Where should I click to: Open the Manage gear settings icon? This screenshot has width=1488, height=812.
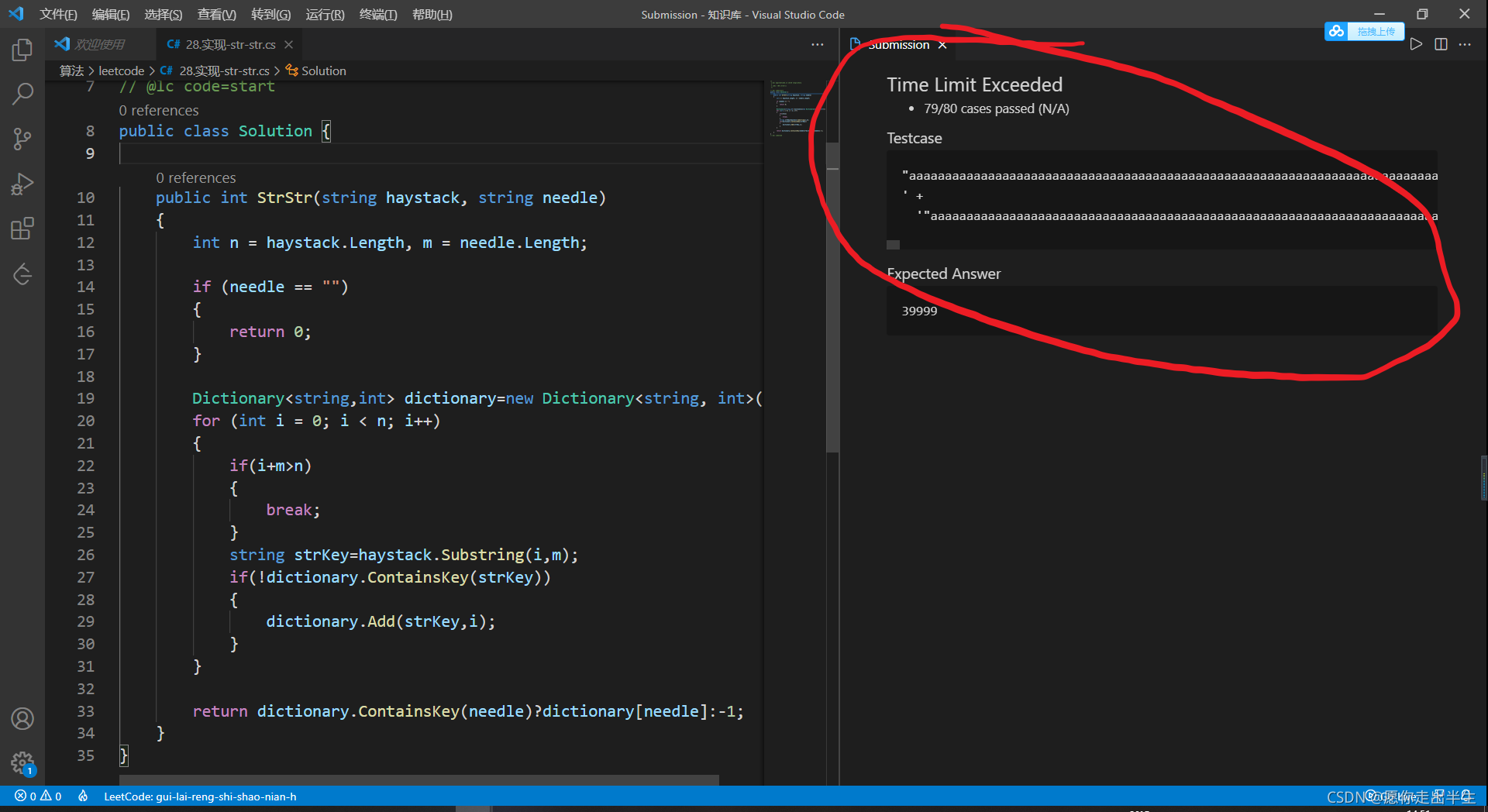coord(22,763)
